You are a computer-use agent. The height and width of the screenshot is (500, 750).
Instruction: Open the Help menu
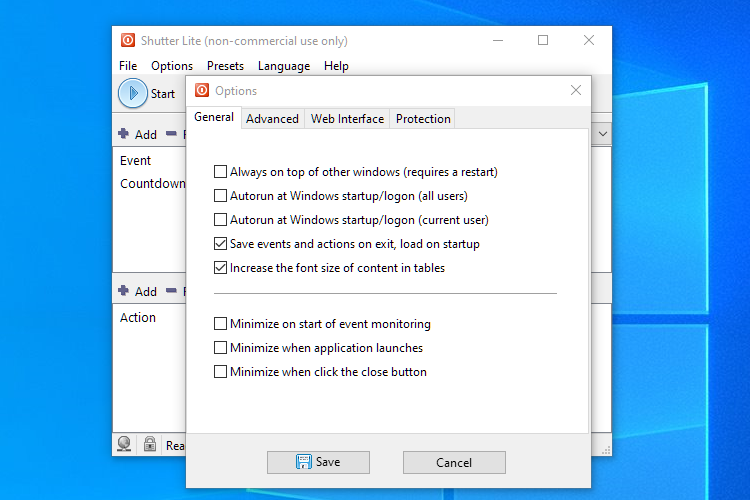pos(336,66)
